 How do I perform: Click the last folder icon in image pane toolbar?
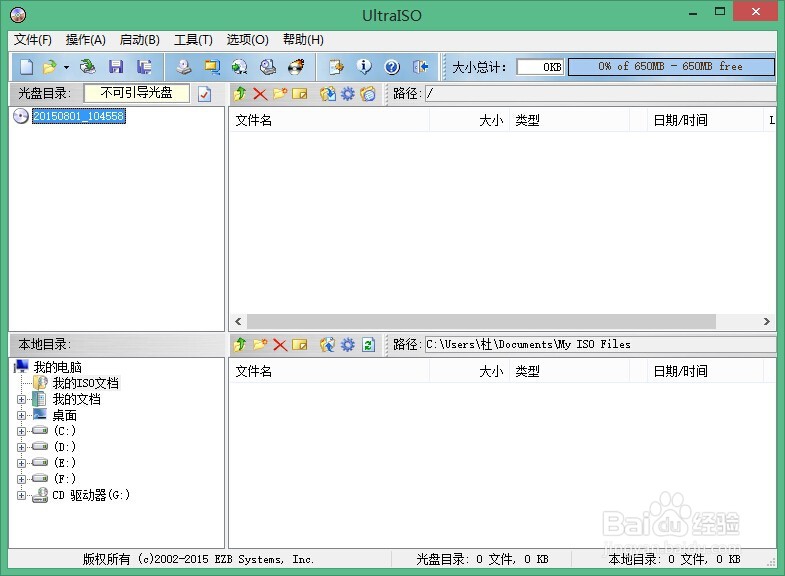tap(368, 94)
